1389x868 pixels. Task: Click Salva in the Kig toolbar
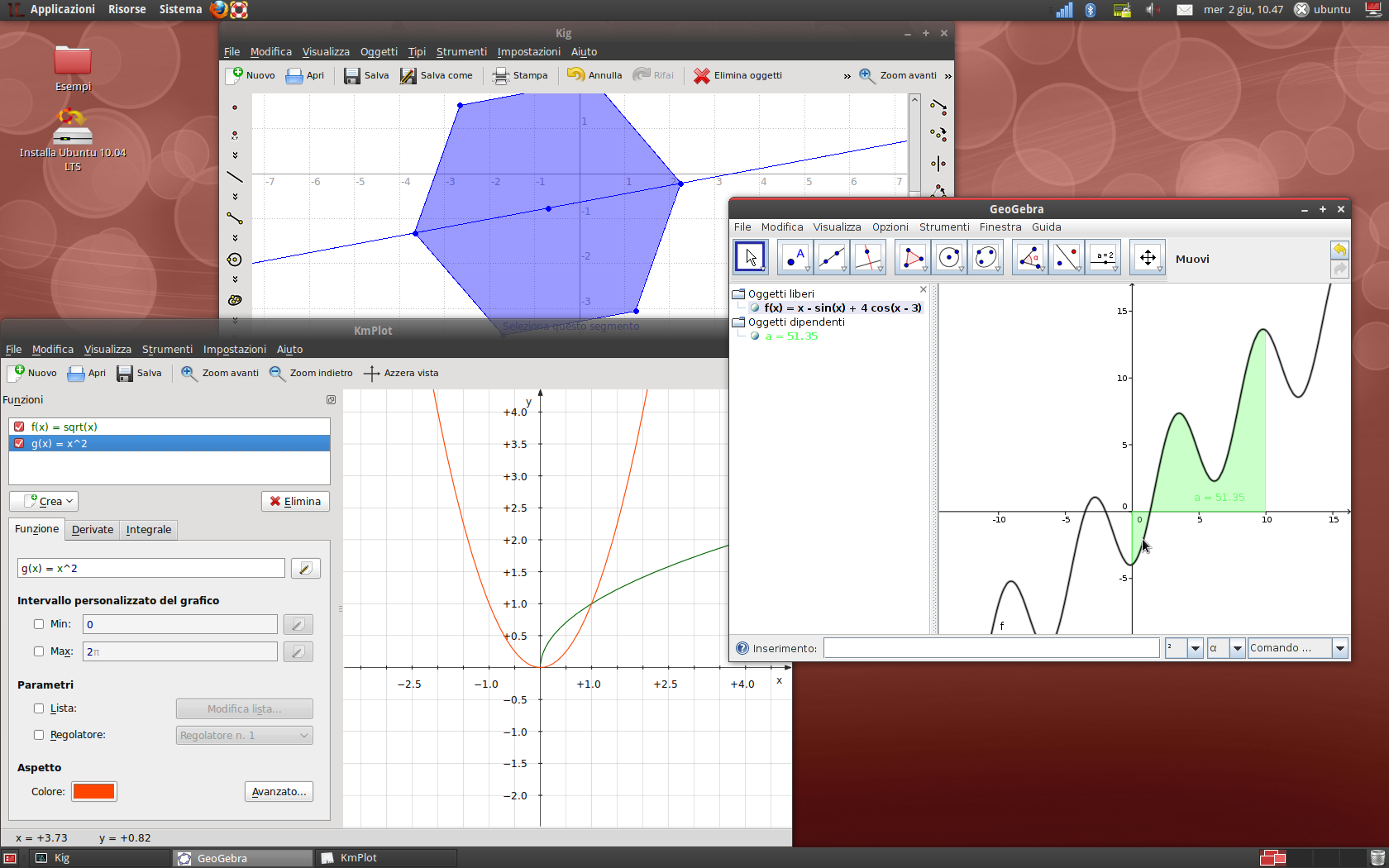[x=366, y=75]
